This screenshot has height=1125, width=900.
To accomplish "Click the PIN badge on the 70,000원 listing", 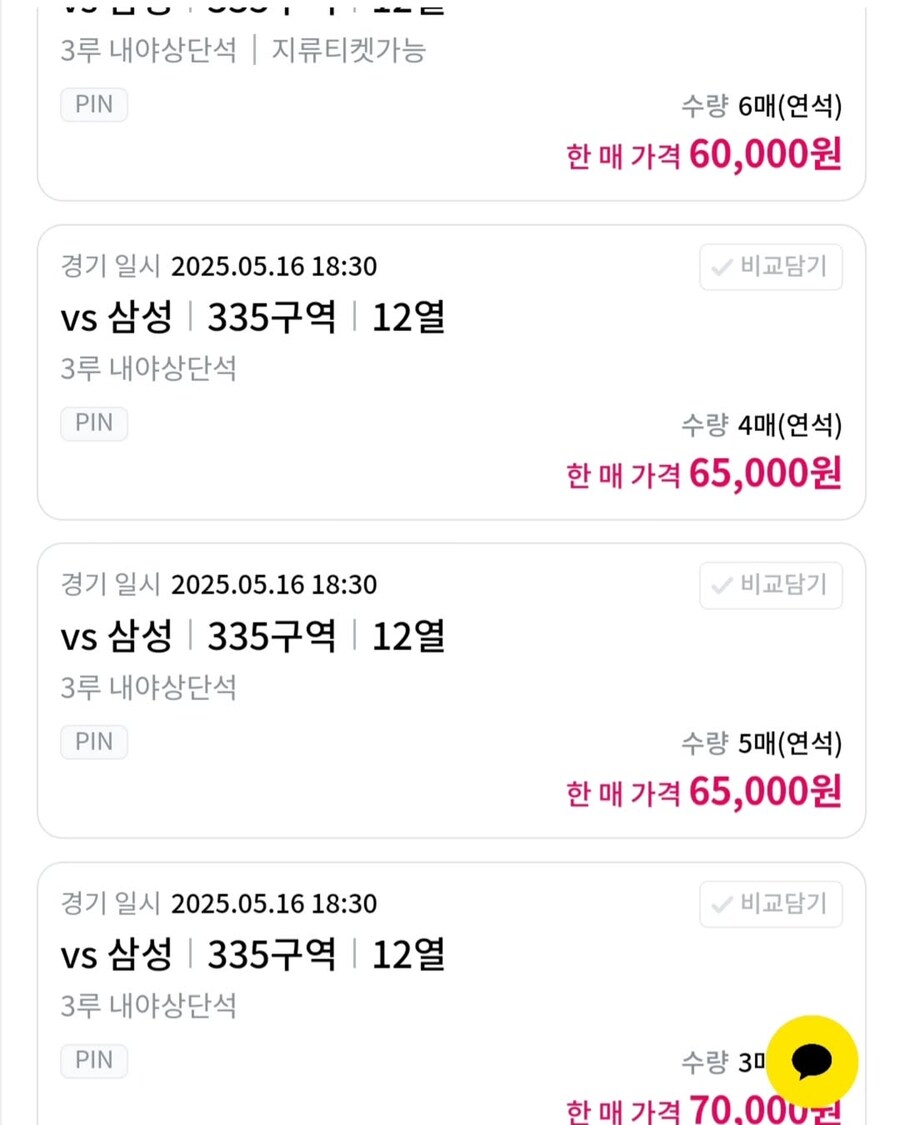I will click(94, 1060).
